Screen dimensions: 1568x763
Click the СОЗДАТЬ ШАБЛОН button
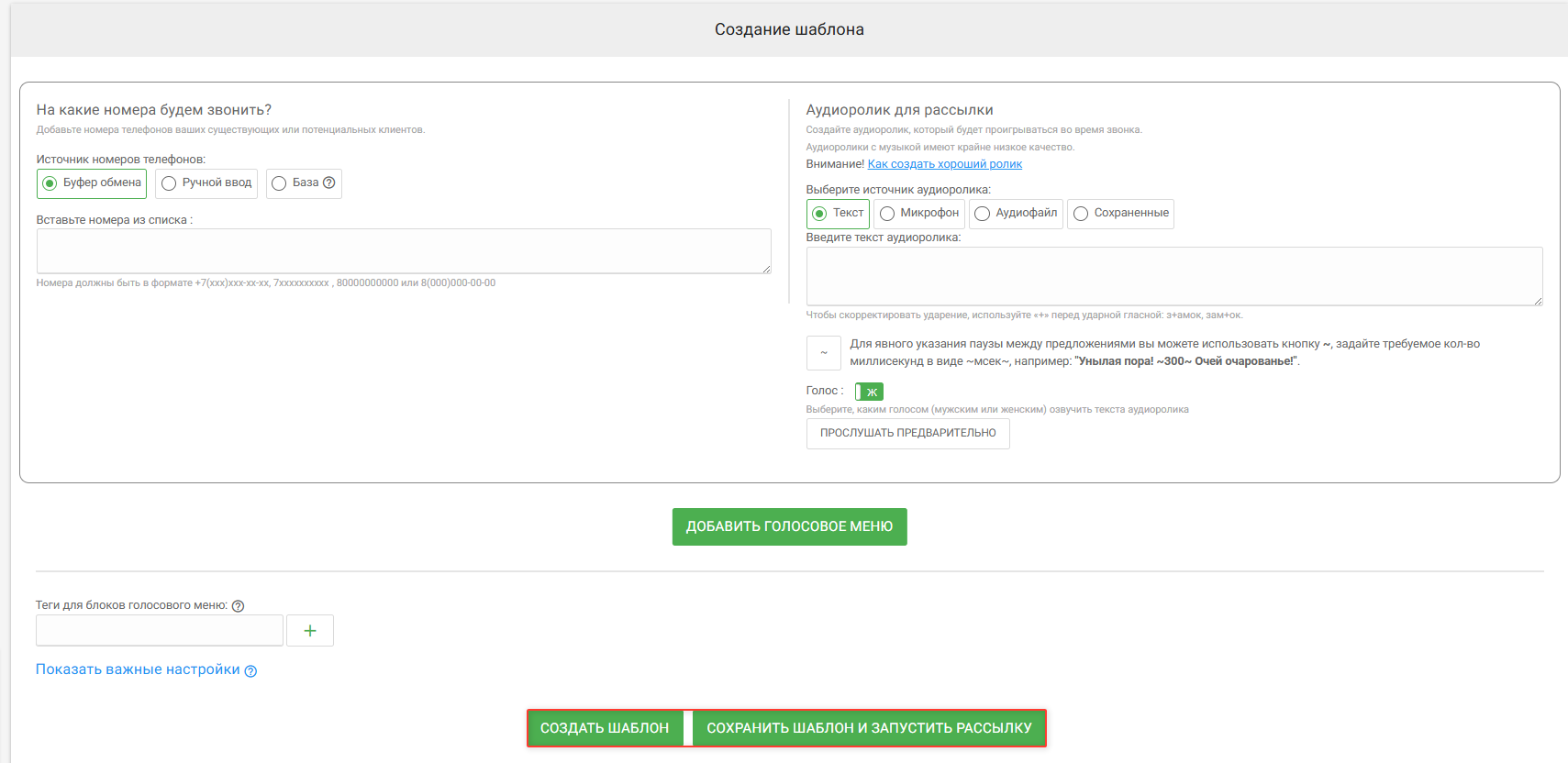(x=605, y=728)
